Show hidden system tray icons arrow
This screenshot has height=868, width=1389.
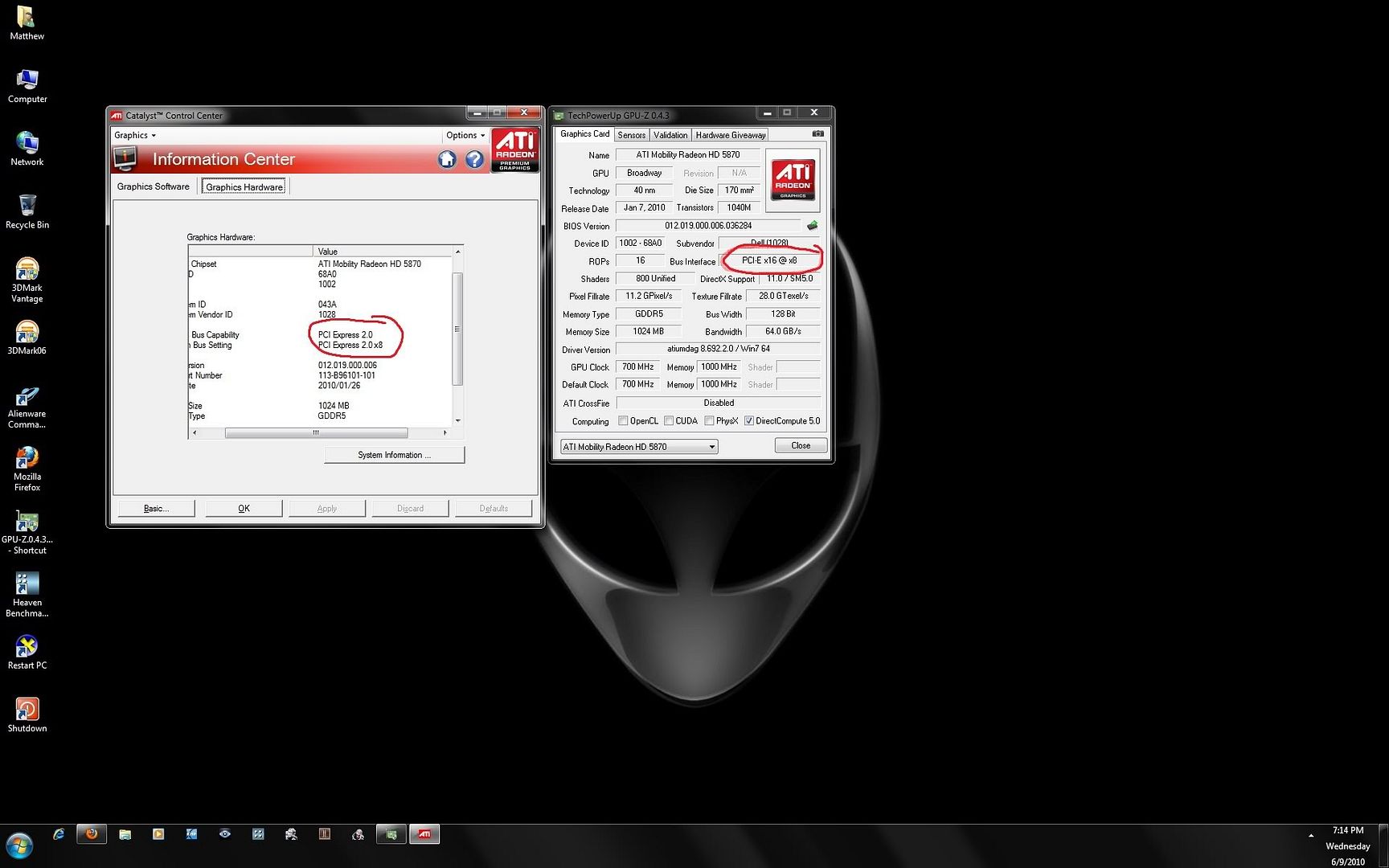pos(1311,836)
